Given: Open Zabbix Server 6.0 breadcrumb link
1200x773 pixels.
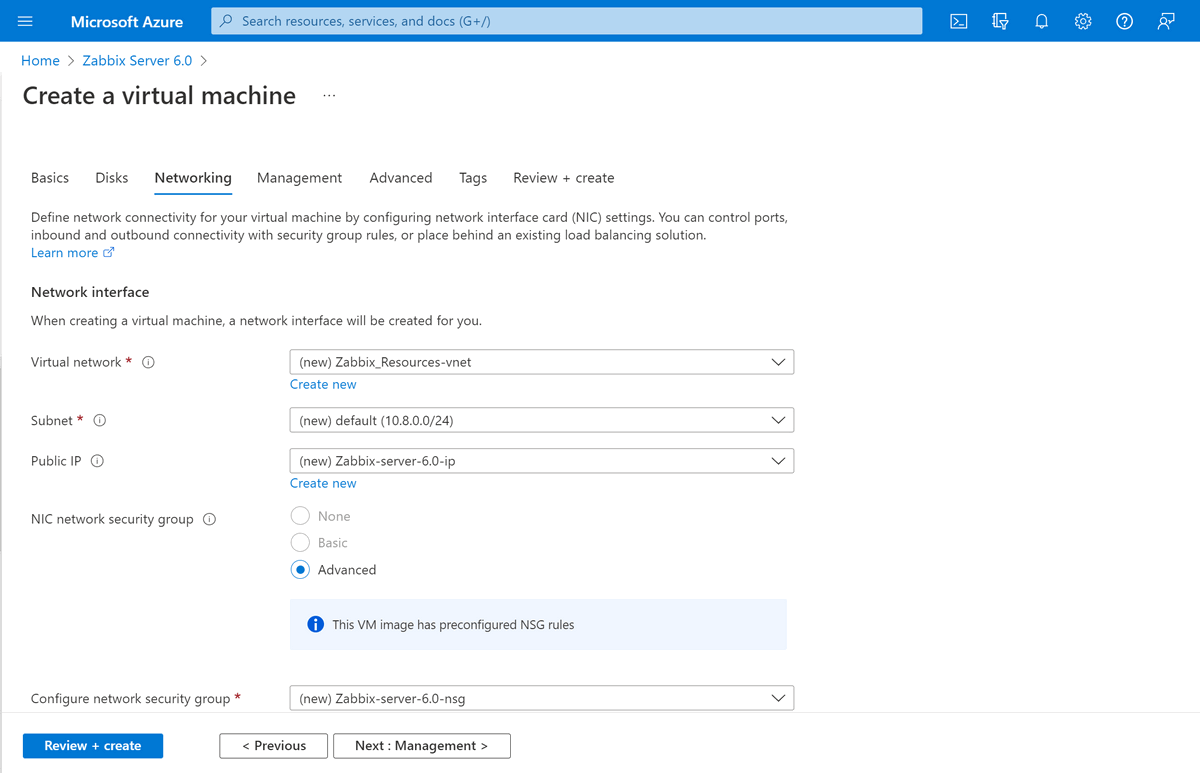Looking at the screenshot, I should (x=137, y=61).
